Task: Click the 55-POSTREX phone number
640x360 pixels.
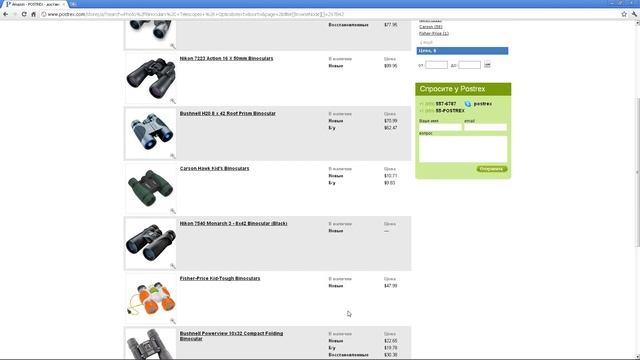Action: coord(450,111)
